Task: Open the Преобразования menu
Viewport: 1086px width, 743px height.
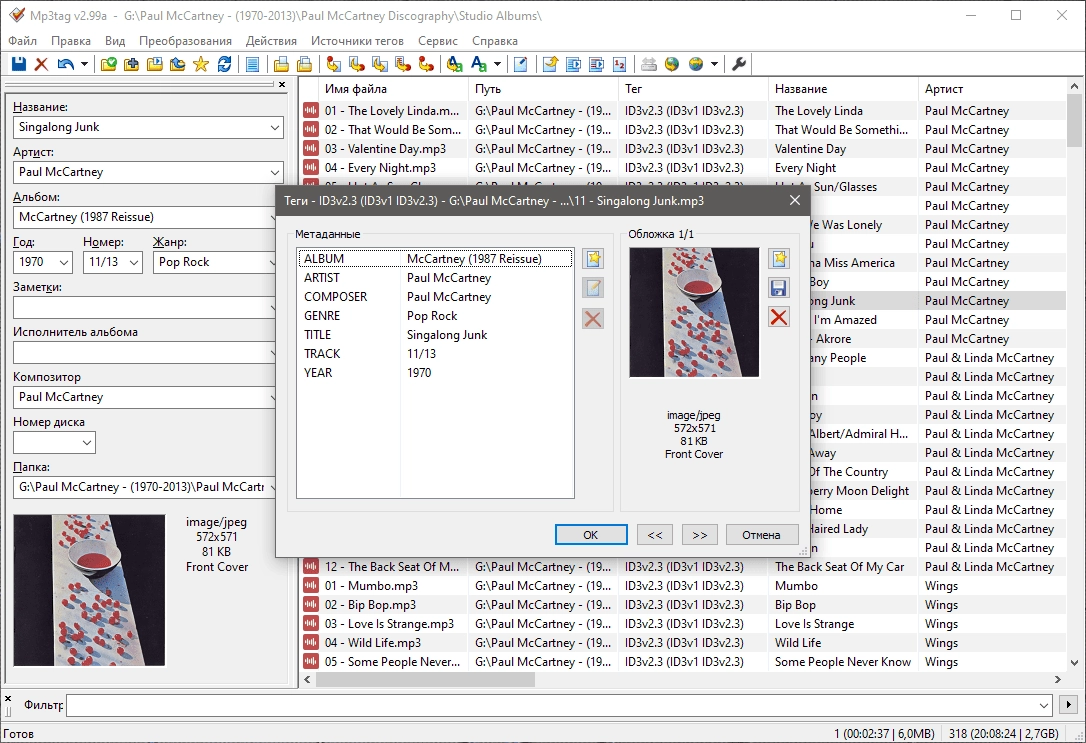Action: tap(186, 41)
